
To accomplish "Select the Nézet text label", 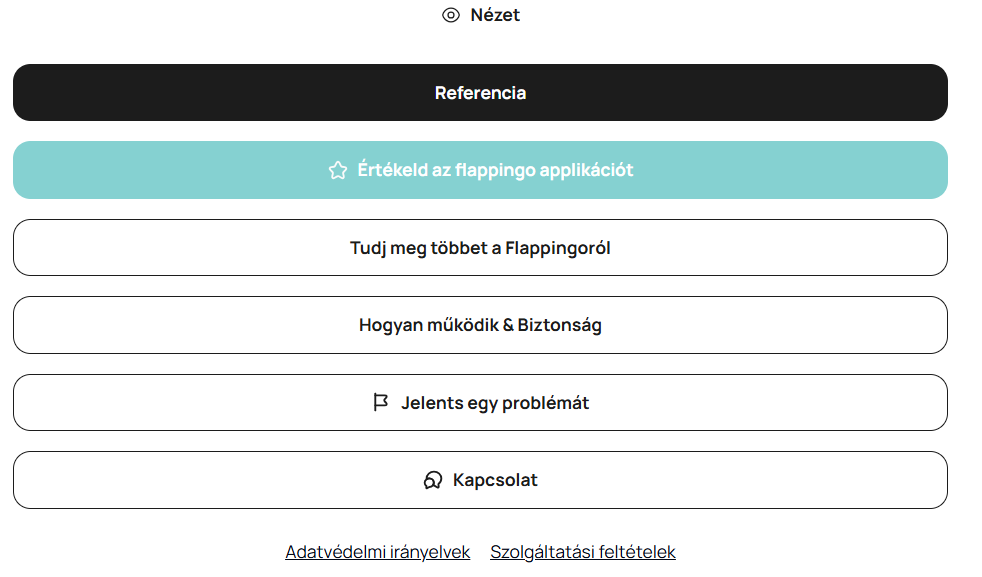I will point(495,15).
